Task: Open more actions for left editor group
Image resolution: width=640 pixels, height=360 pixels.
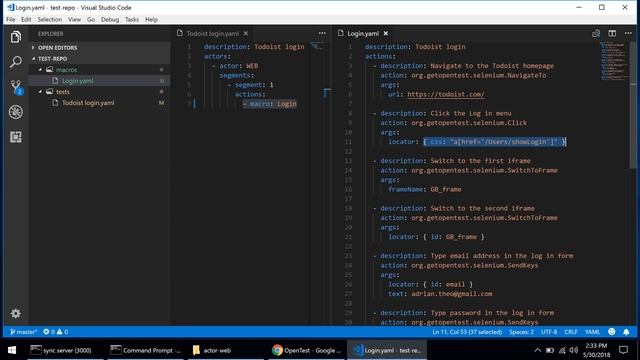Action: (x=322, y=33)
